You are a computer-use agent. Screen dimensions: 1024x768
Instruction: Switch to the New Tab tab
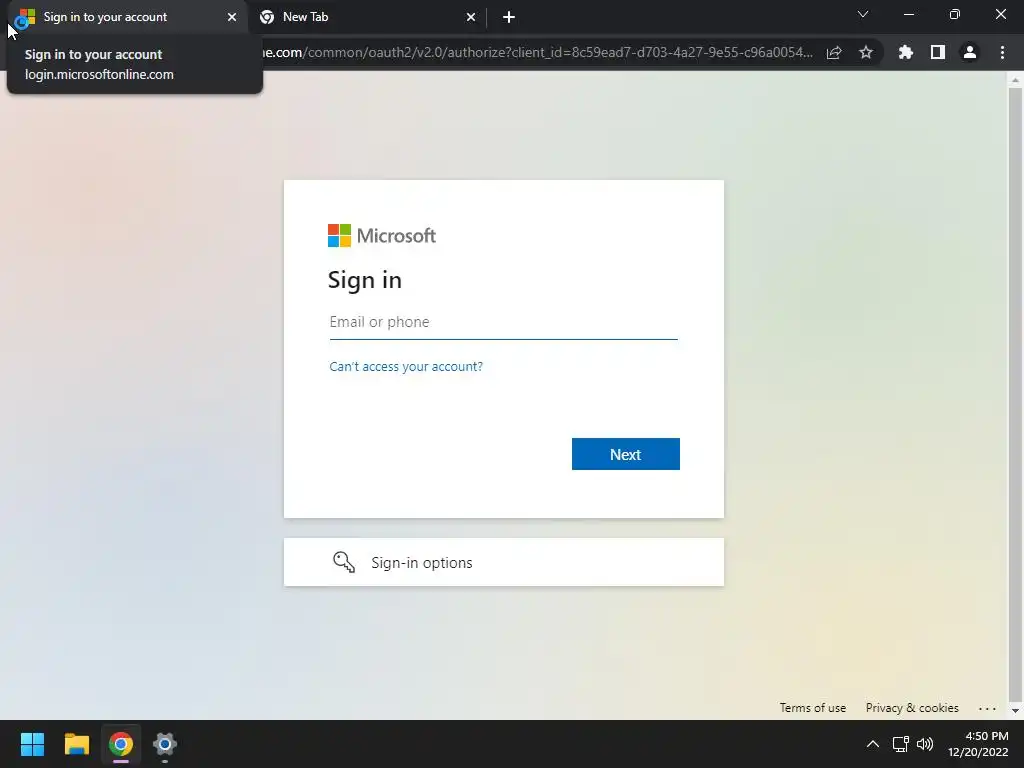366,17
